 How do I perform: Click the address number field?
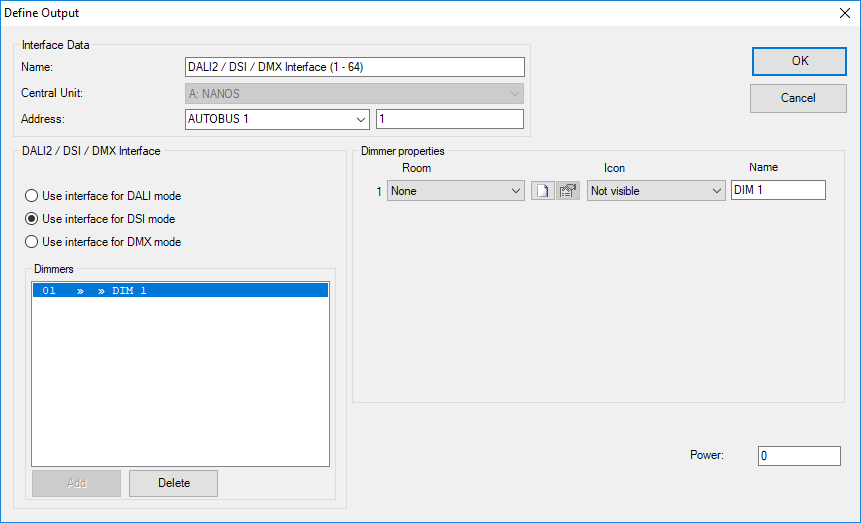(449, 120)
